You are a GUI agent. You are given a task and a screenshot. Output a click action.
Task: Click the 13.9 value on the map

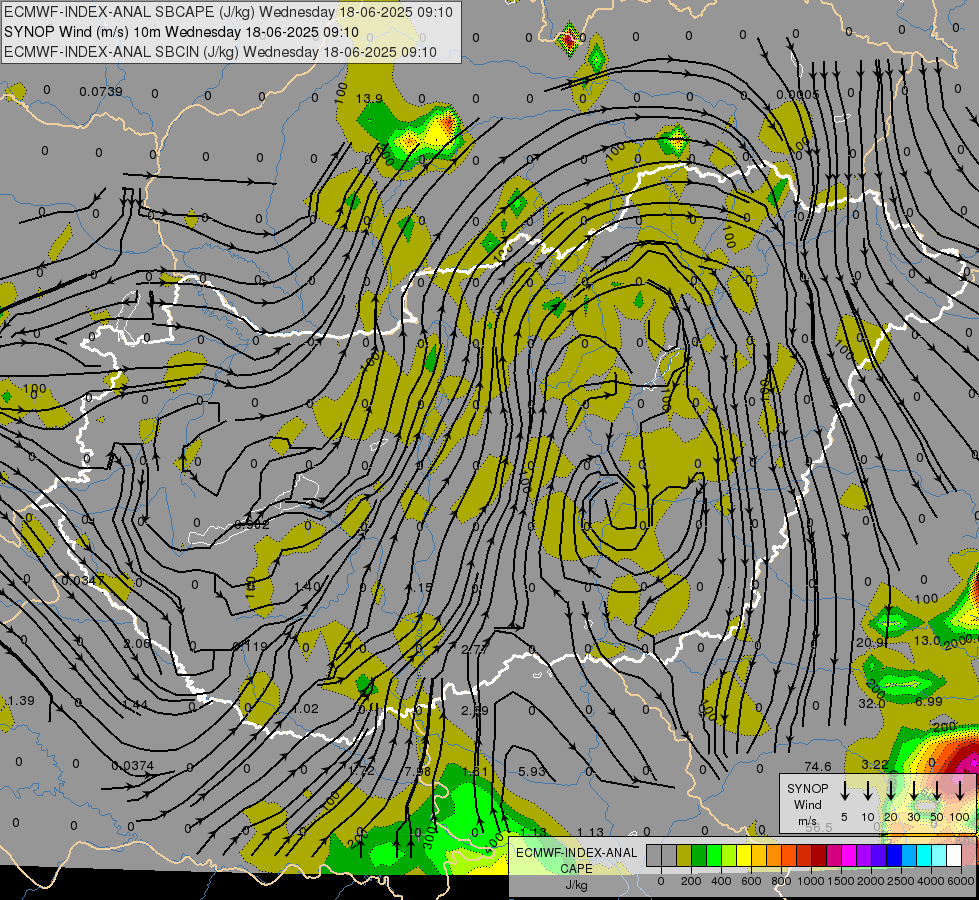[x=369, y=99]
